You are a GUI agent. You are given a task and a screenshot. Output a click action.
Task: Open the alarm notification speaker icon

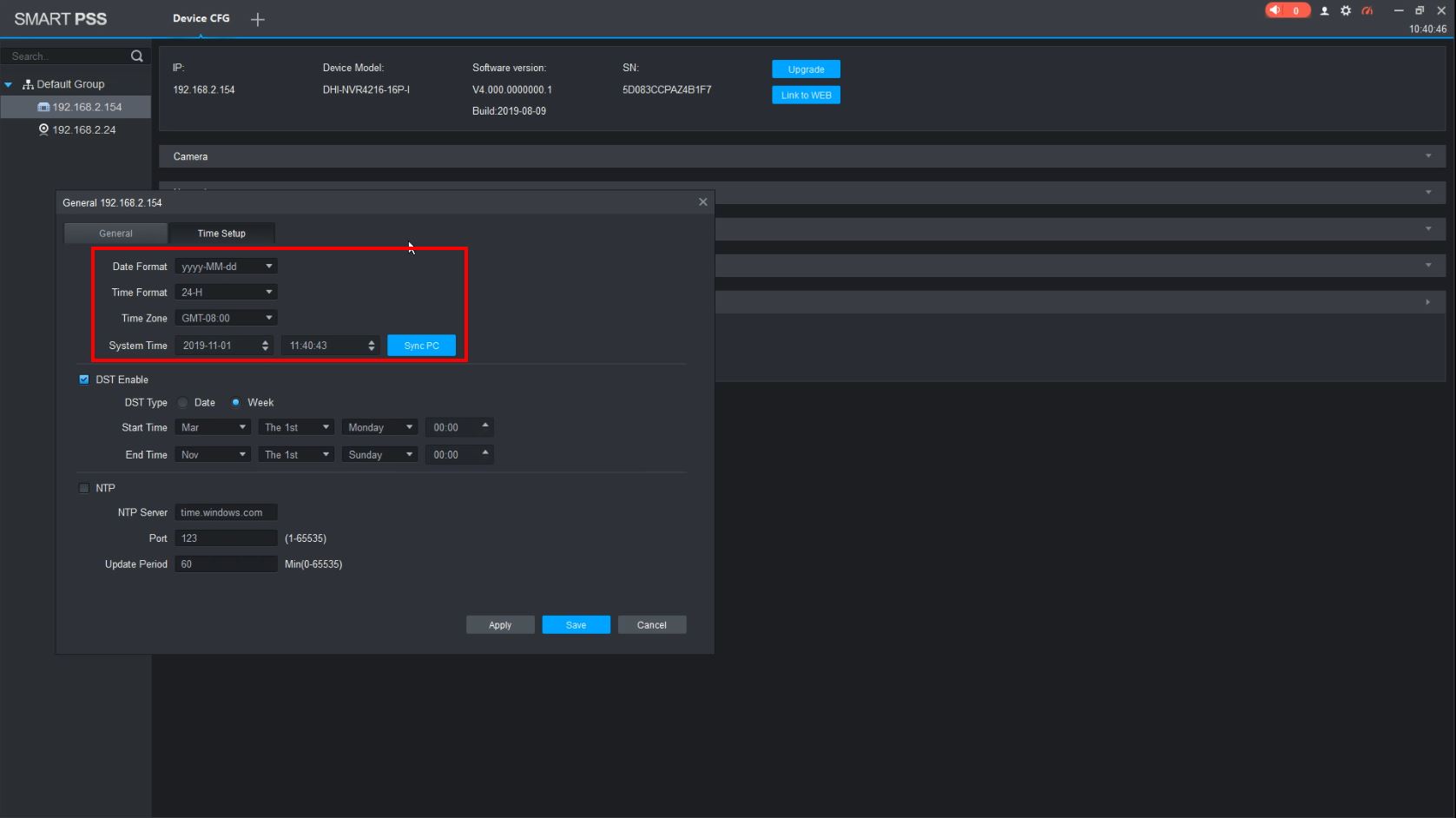click(x=1275, y=10)
